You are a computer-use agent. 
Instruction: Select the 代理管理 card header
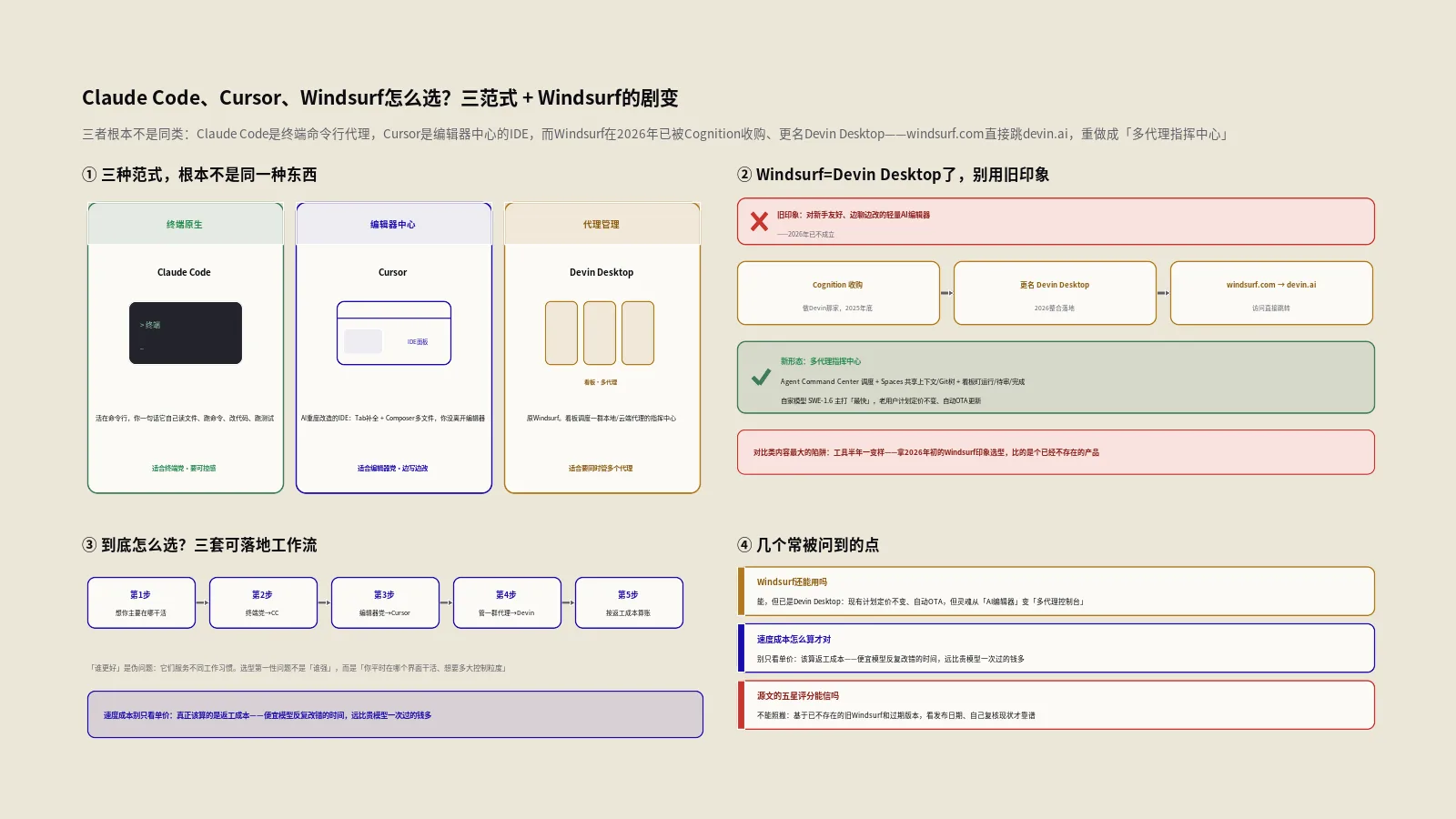pos(602,224)
